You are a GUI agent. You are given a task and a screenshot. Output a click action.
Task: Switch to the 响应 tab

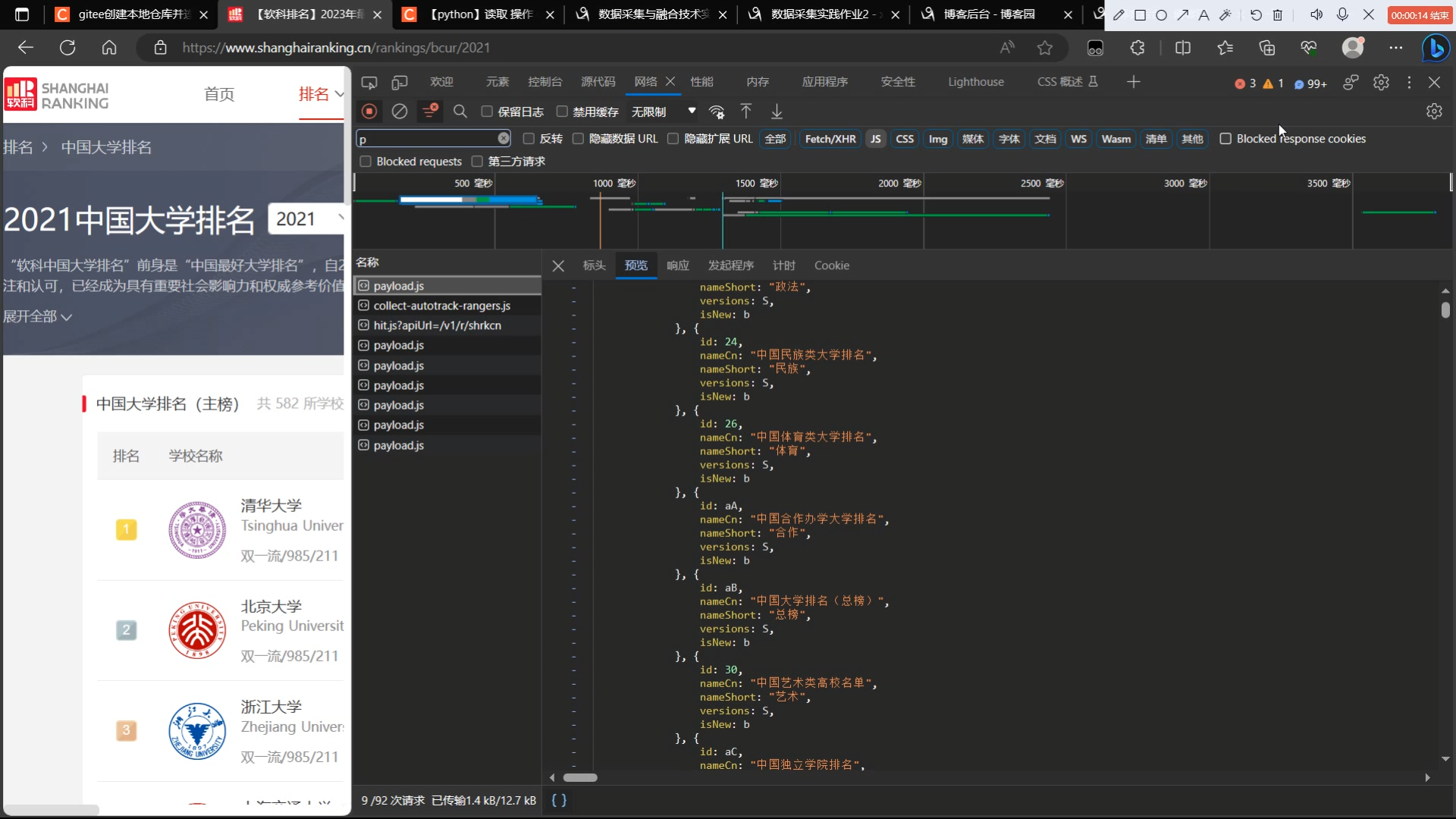click(x=678, y=265)
